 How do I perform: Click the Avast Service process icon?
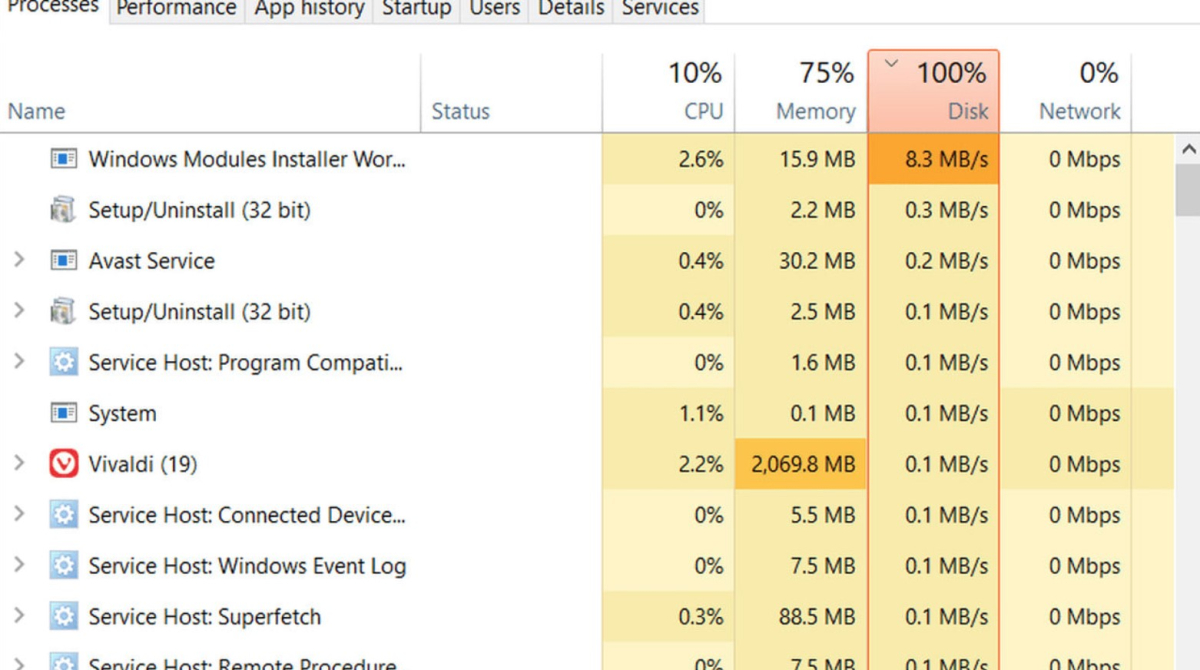click(64, 261)
